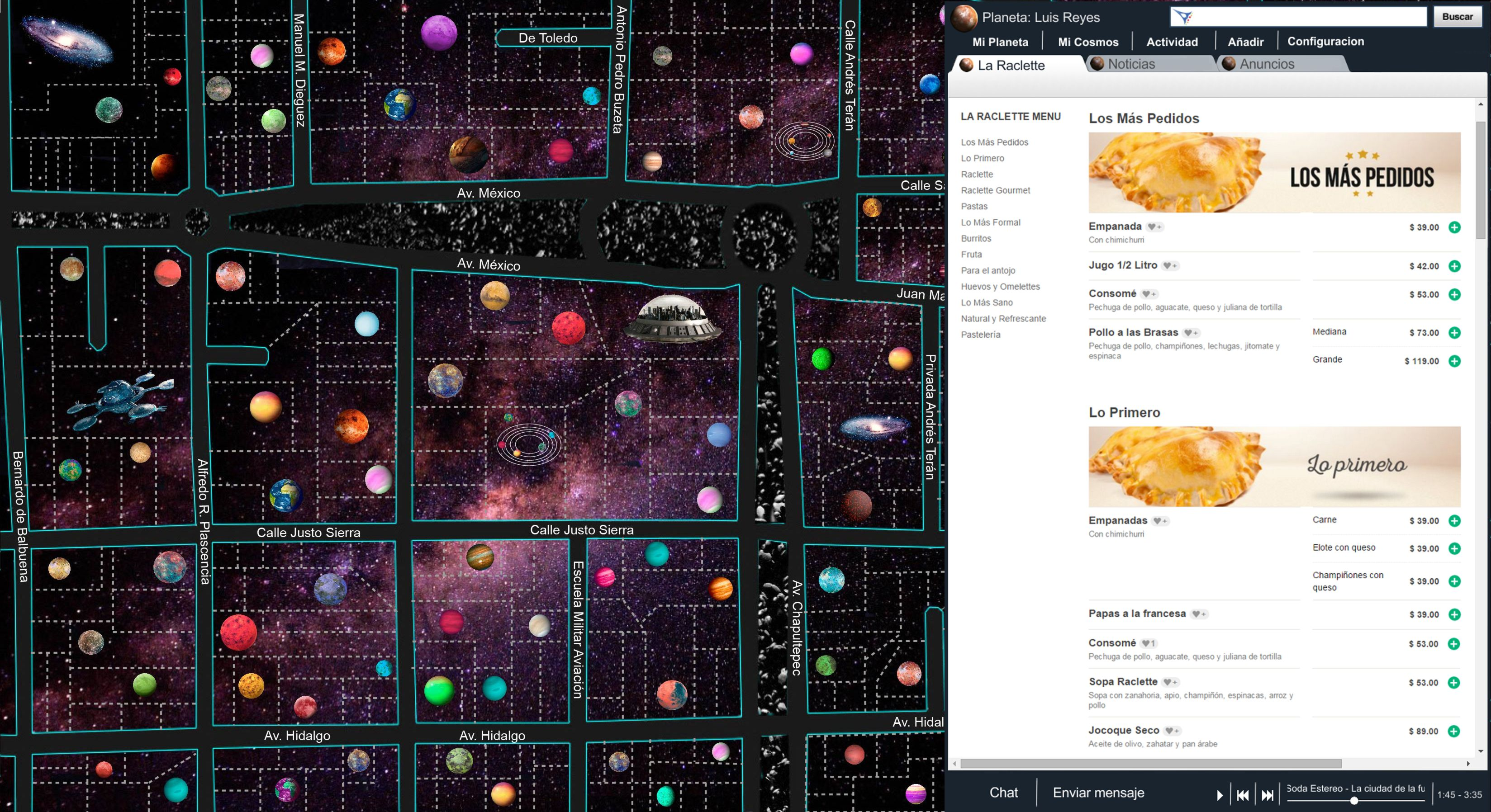Add Empanadas Carne option

click(x=1454, y=520)
